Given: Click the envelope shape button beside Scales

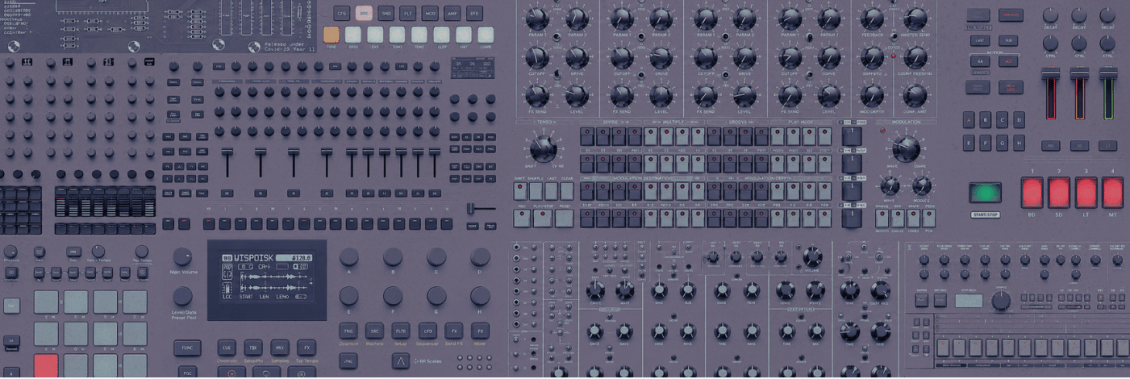Looking at the screenshot, I should coord(400,360).
